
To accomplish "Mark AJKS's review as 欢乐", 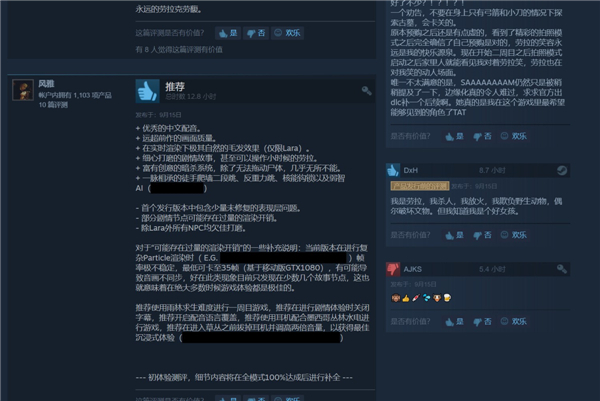I will point(514,322).
